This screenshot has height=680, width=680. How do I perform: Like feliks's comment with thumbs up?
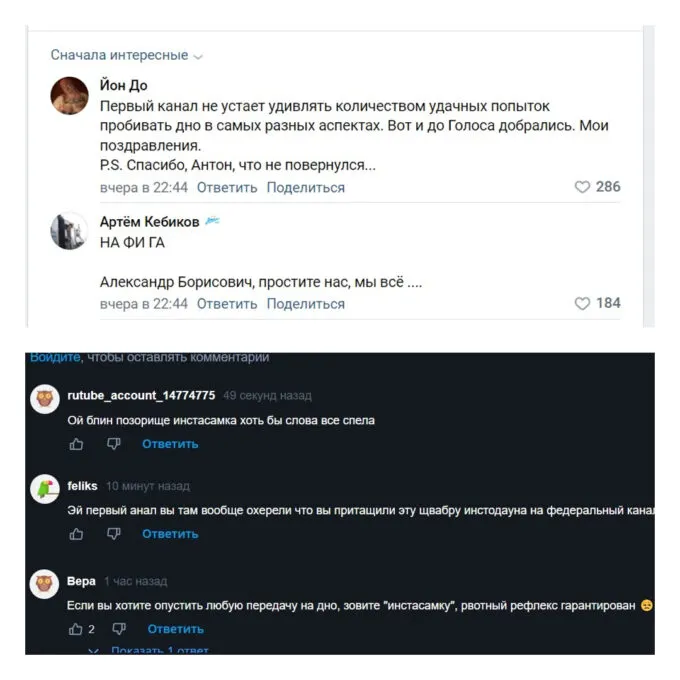pos(77,534)
